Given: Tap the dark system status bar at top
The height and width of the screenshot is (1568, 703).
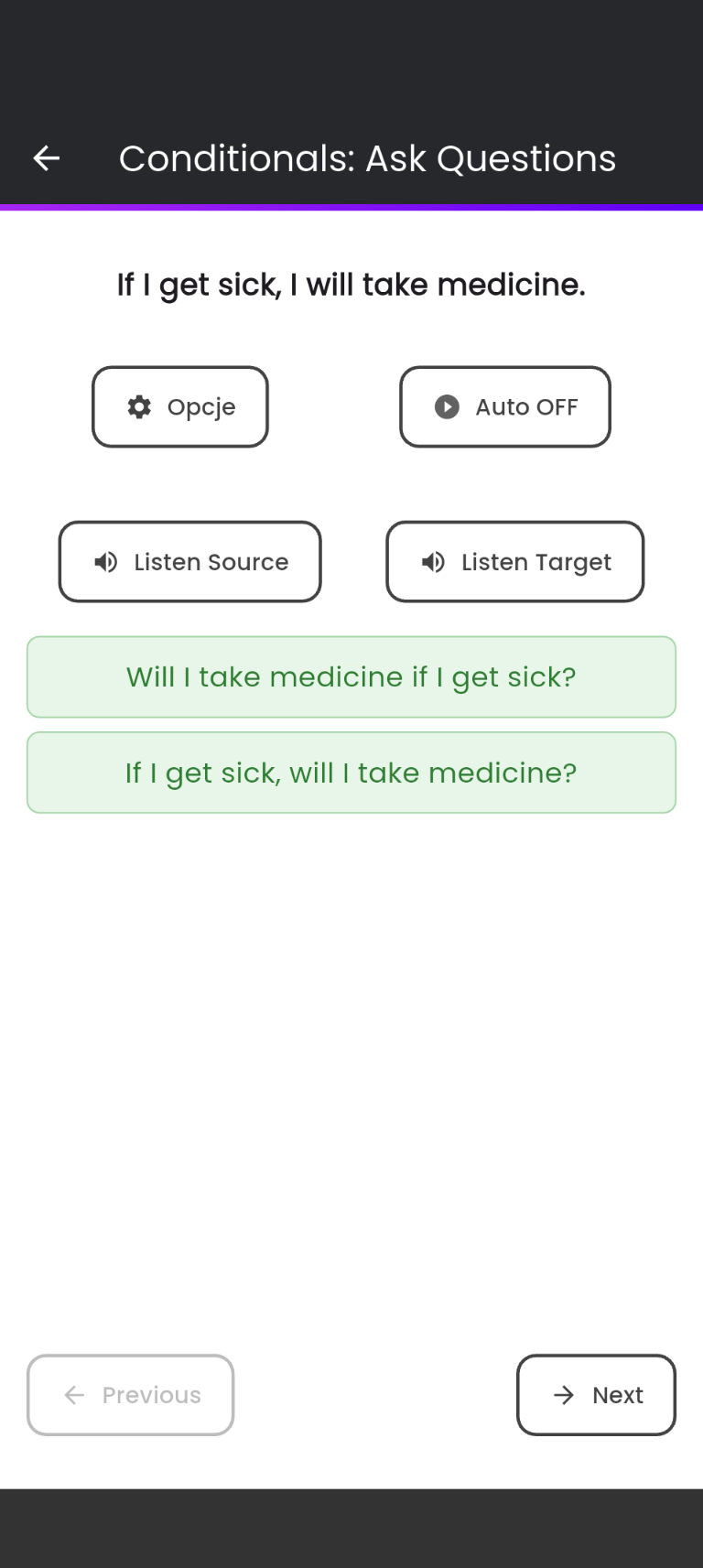Looking at the screenshot, I should pyautogui.click(x=351, y=46).
